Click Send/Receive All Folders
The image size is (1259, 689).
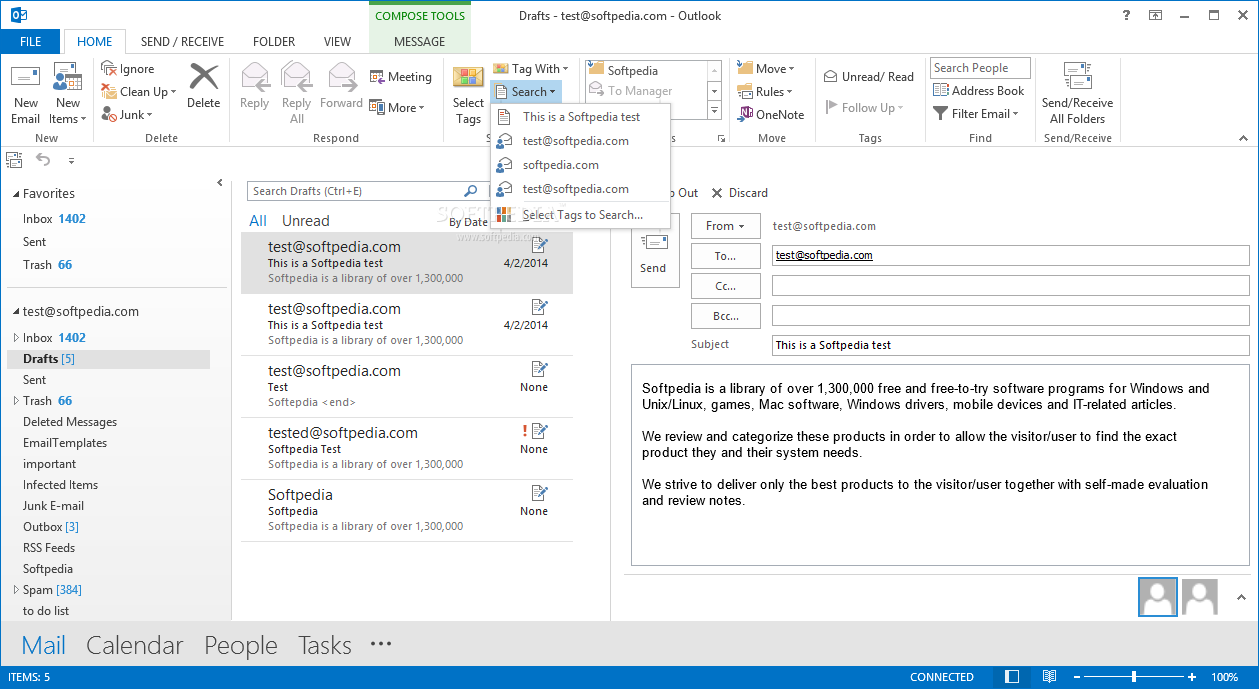click(1077, 93)
